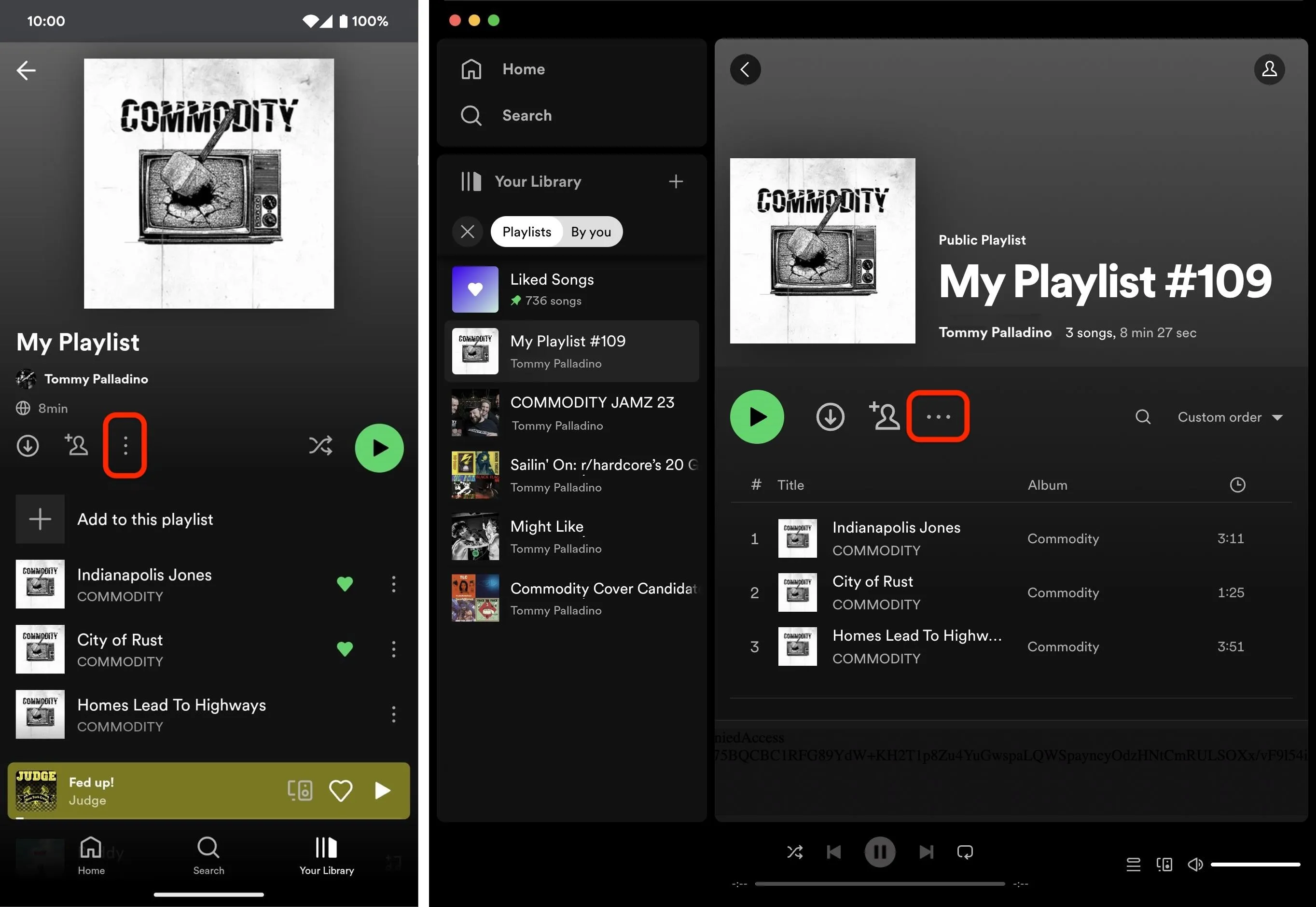
Task: Invite collaborators on desktop playlist
Action: pyautogui.click(x=885, y=415)
